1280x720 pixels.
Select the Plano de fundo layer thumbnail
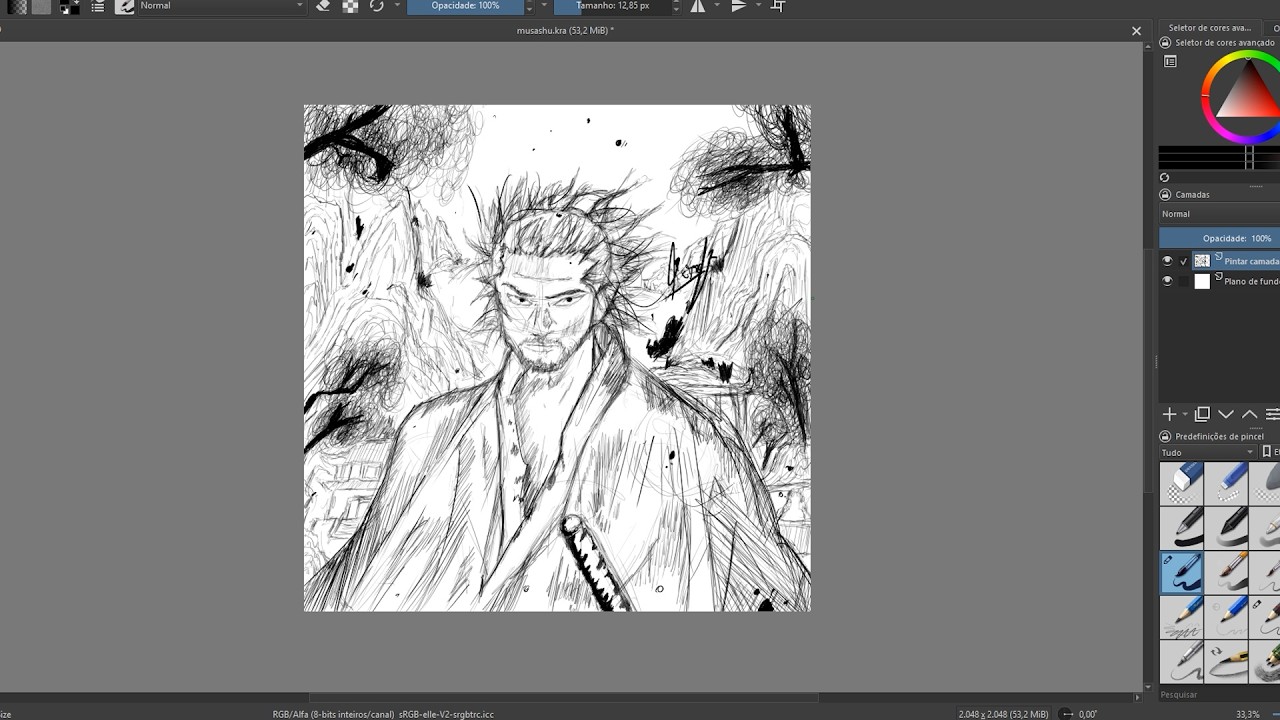[1202, 282]
